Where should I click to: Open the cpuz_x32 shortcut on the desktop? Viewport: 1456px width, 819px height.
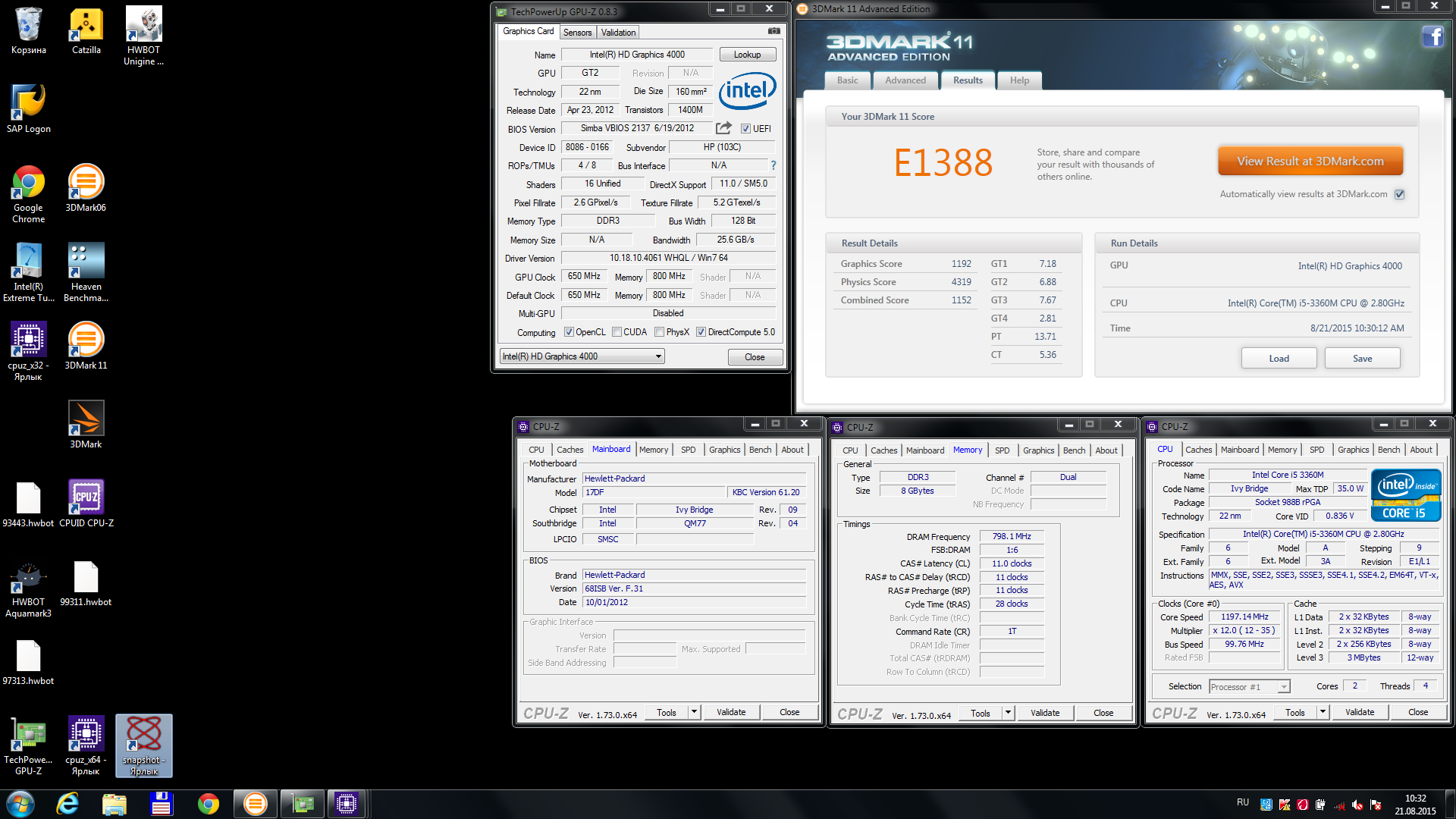(29, 352)
